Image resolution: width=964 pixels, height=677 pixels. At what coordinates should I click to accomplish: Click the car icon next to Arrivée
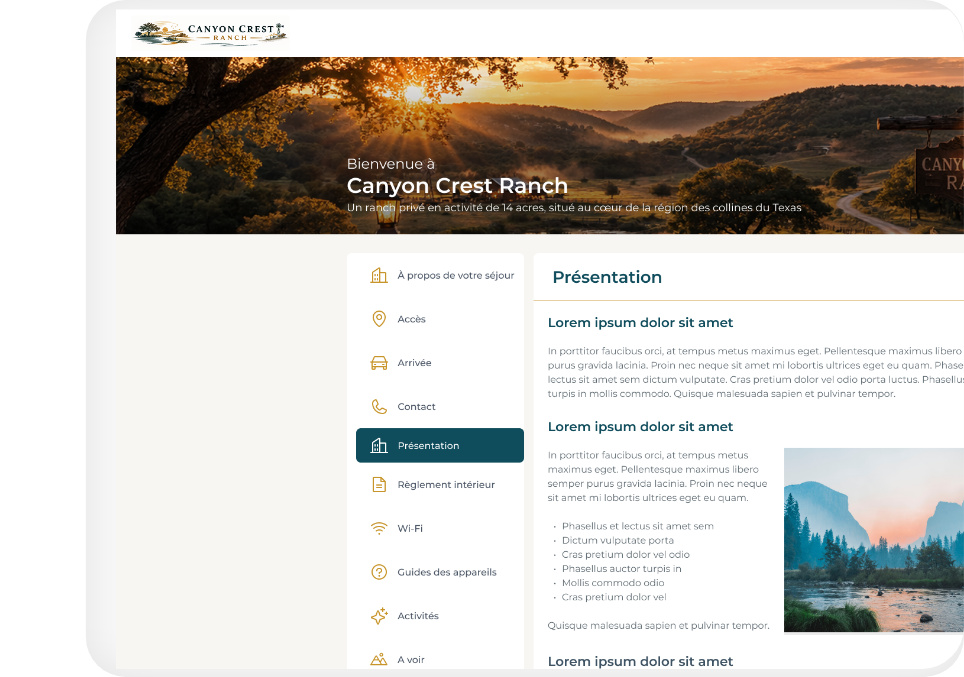(x=379, y=363)
